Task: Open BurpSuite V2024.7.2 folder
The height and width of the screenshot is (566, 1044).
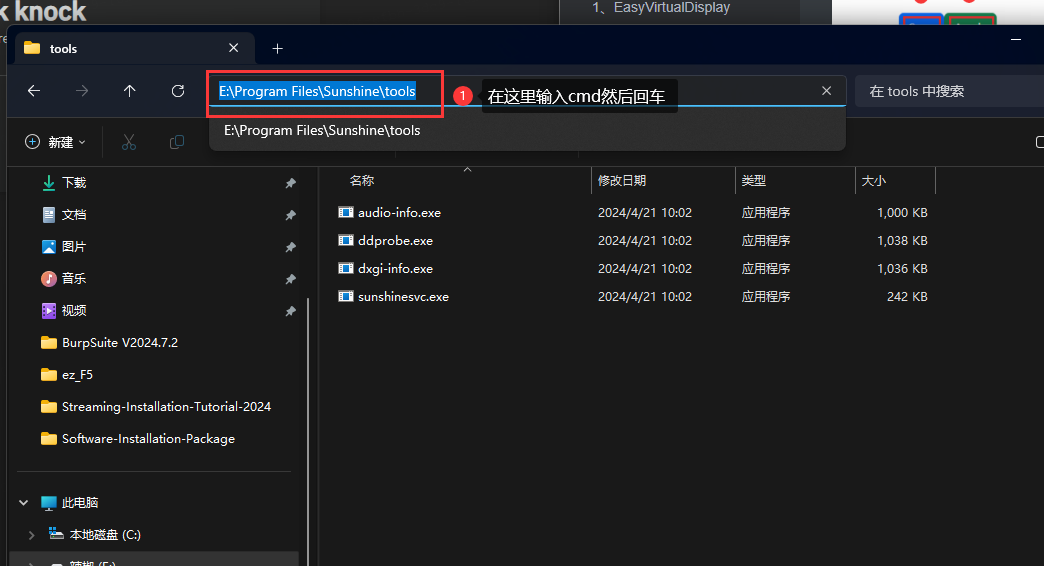Action: (x=120, y=342)
